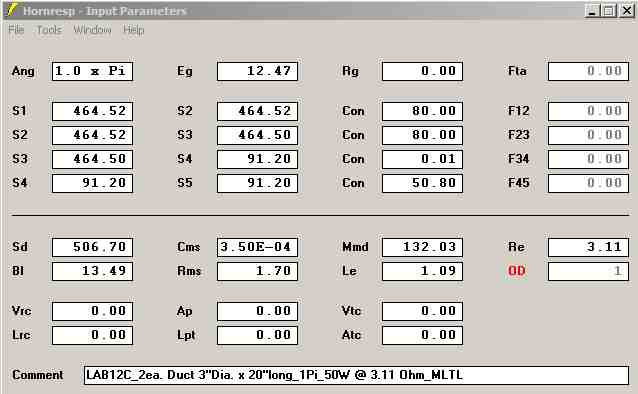Screen dimensions: 638x394
Task: Select the Sd field 506.70
Action: (x=92, y=247)
